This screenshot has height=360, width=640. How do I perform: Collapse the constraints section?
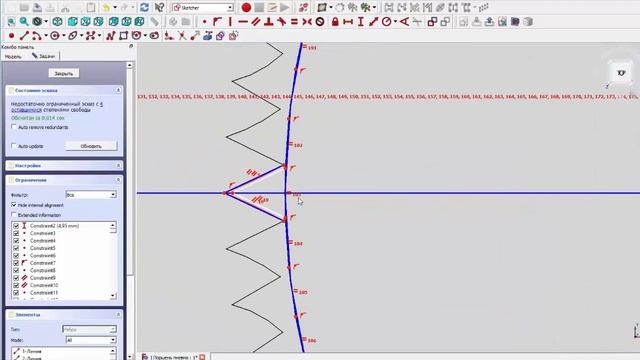[x=118, y=180]
